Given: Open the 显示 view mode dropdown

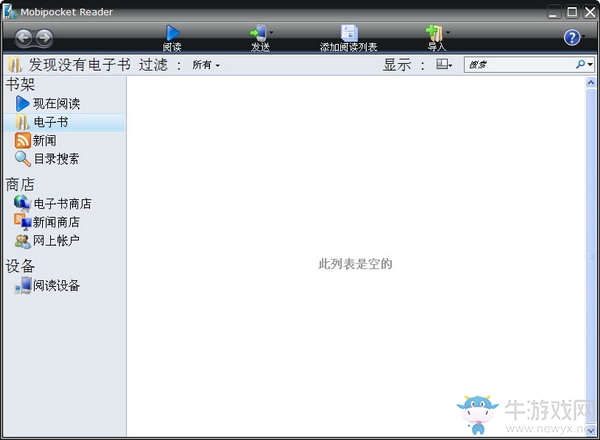Looking at the screenshot, I should coord(444,64).
